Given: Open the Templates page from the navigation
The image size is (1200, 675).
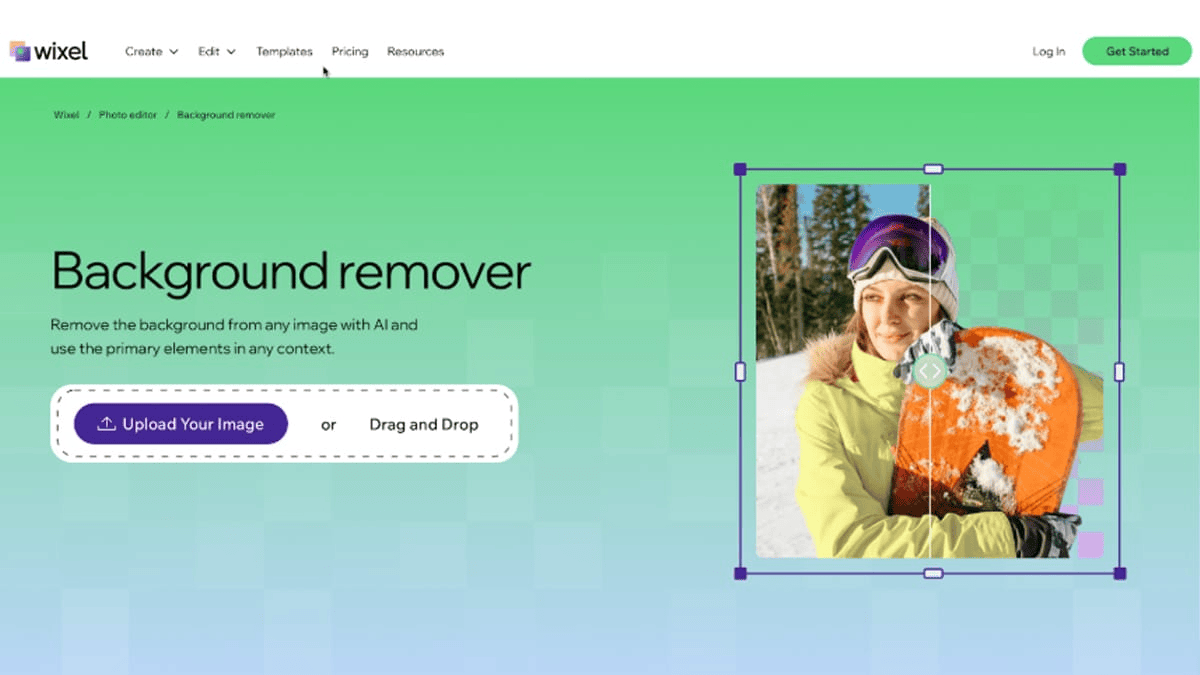Looking at the screenshot, I should click(x=284, y=51).
